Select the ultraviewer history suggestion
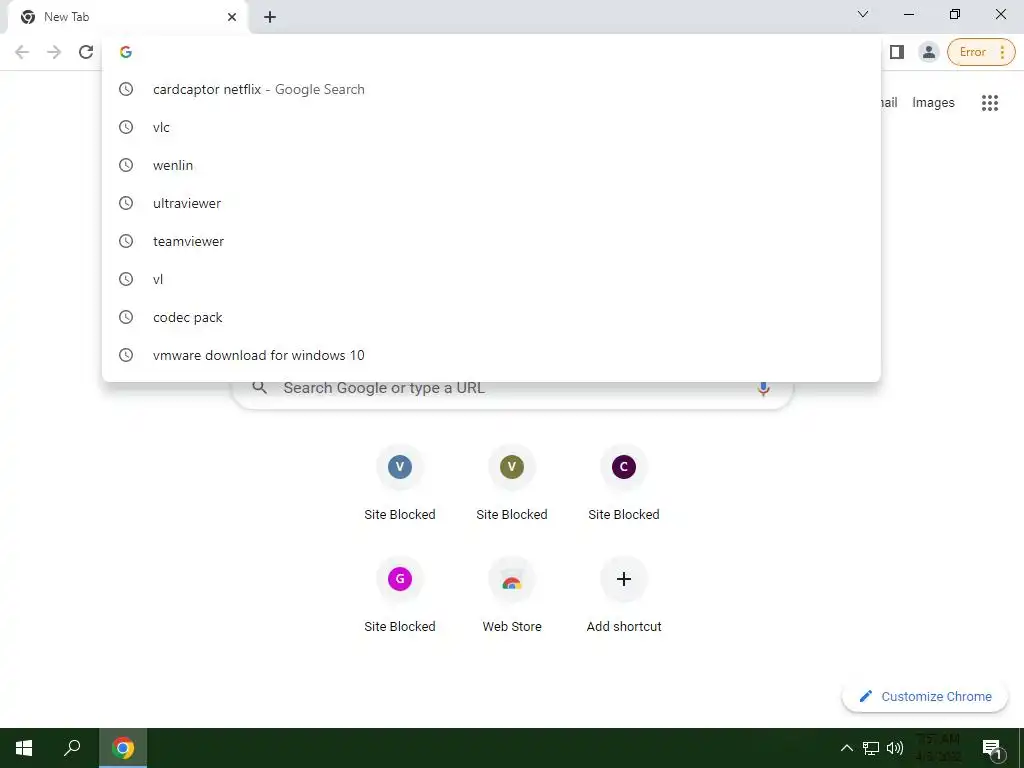1024x768 pixels. [491, 203]
